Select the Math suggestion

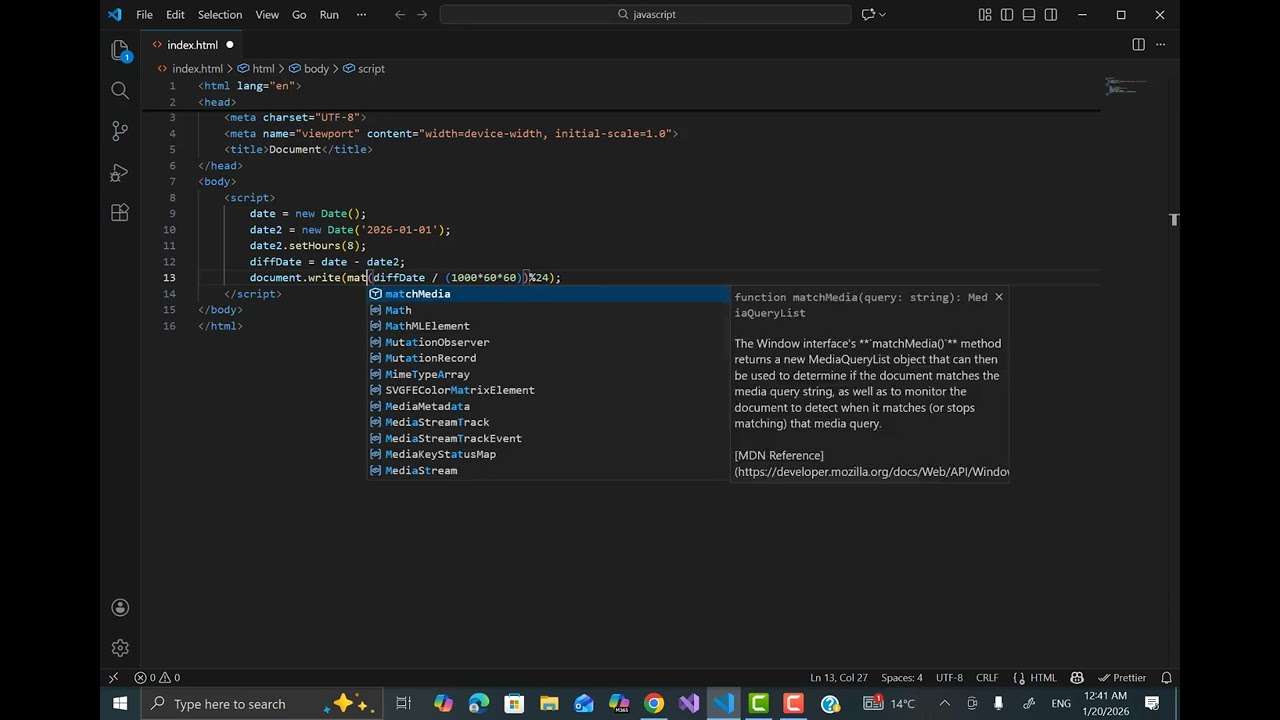point(548,310)
